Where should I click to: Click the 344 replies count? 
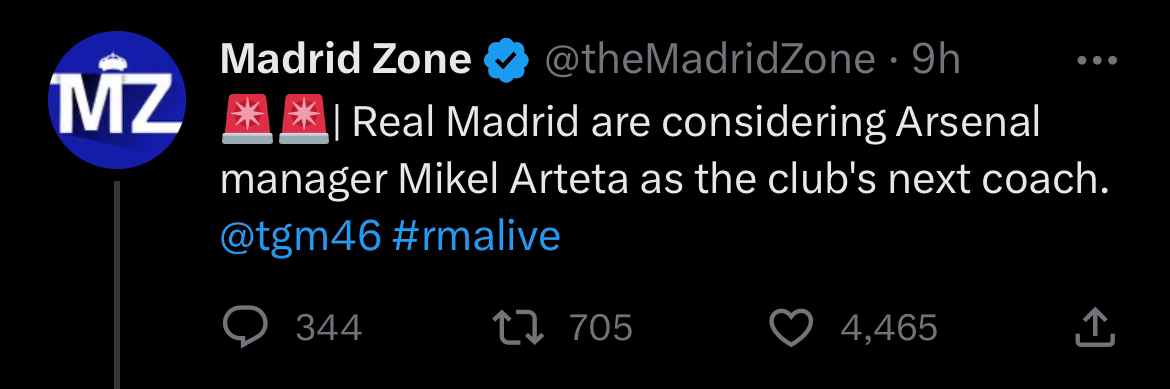[329, 329]
